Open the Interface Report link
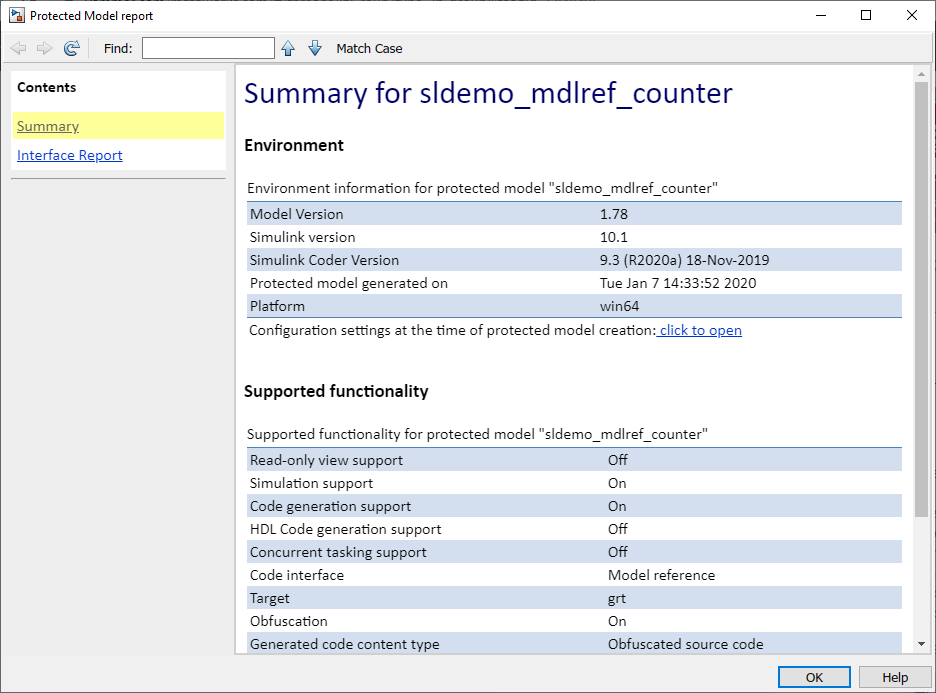The height and width of the screenshot is (693, 936). 70,155
